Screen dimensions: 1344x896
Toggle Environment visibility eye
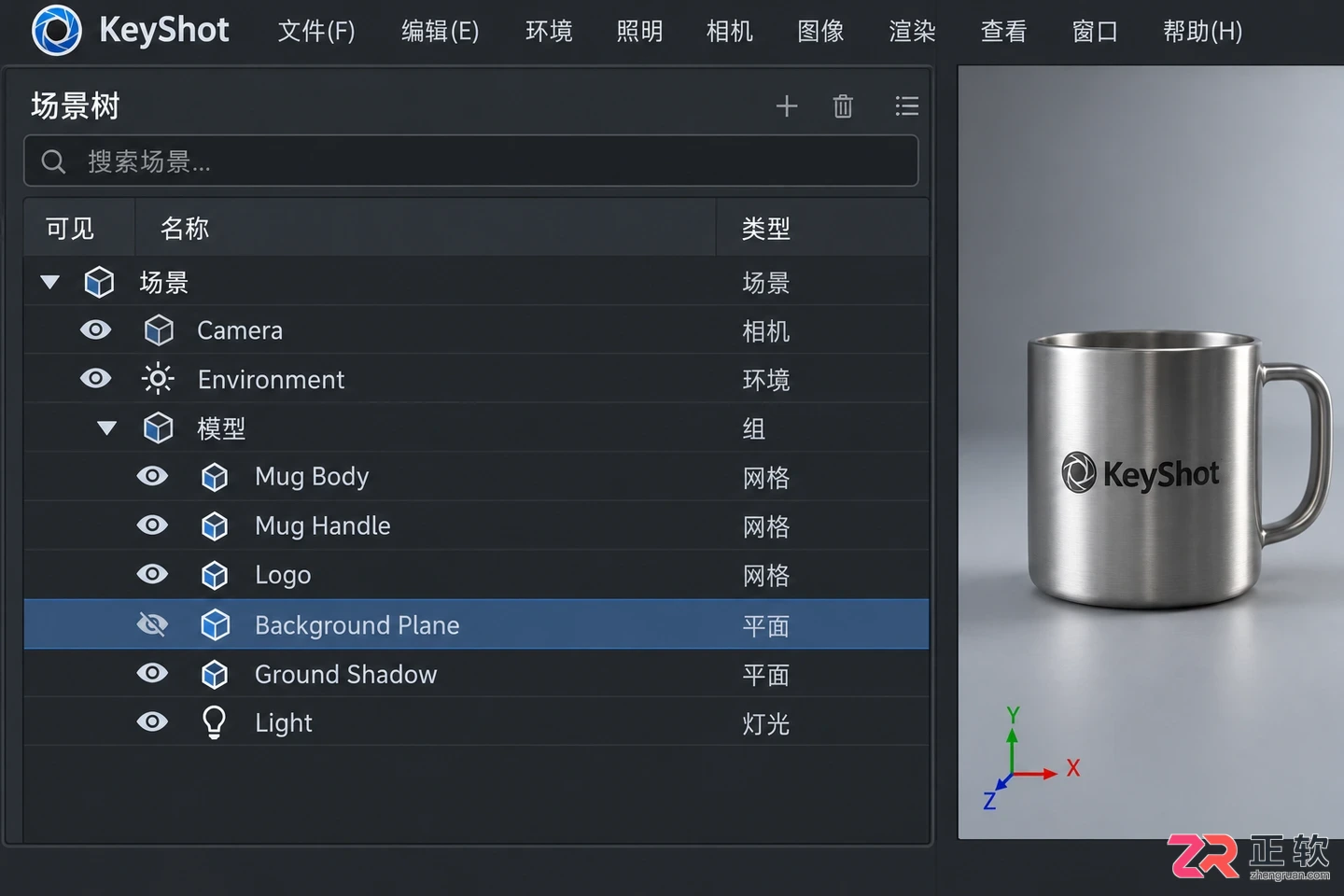pos(95,378)
